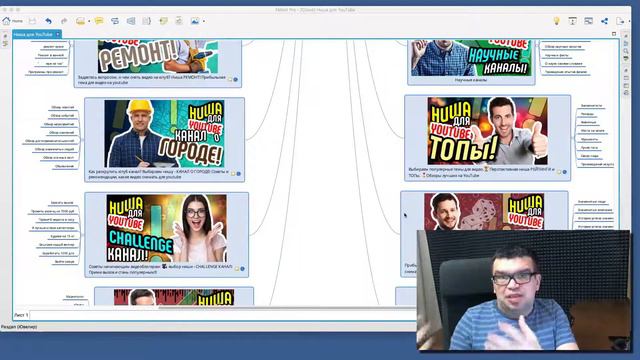Maximize the editor view
This screenshot has width=640, height=360.
[614, 34]
